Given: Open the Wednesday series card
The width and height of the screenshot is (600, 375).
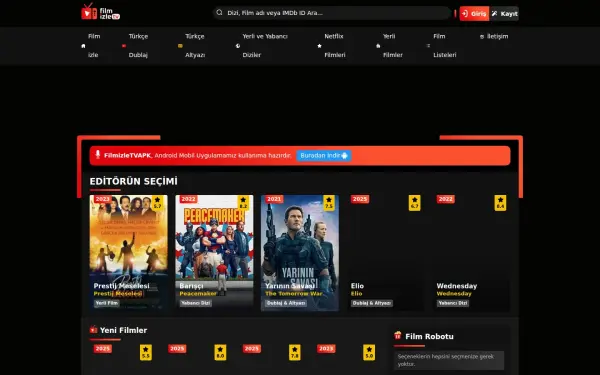Looking at the screenshot, I should point(471,253).
